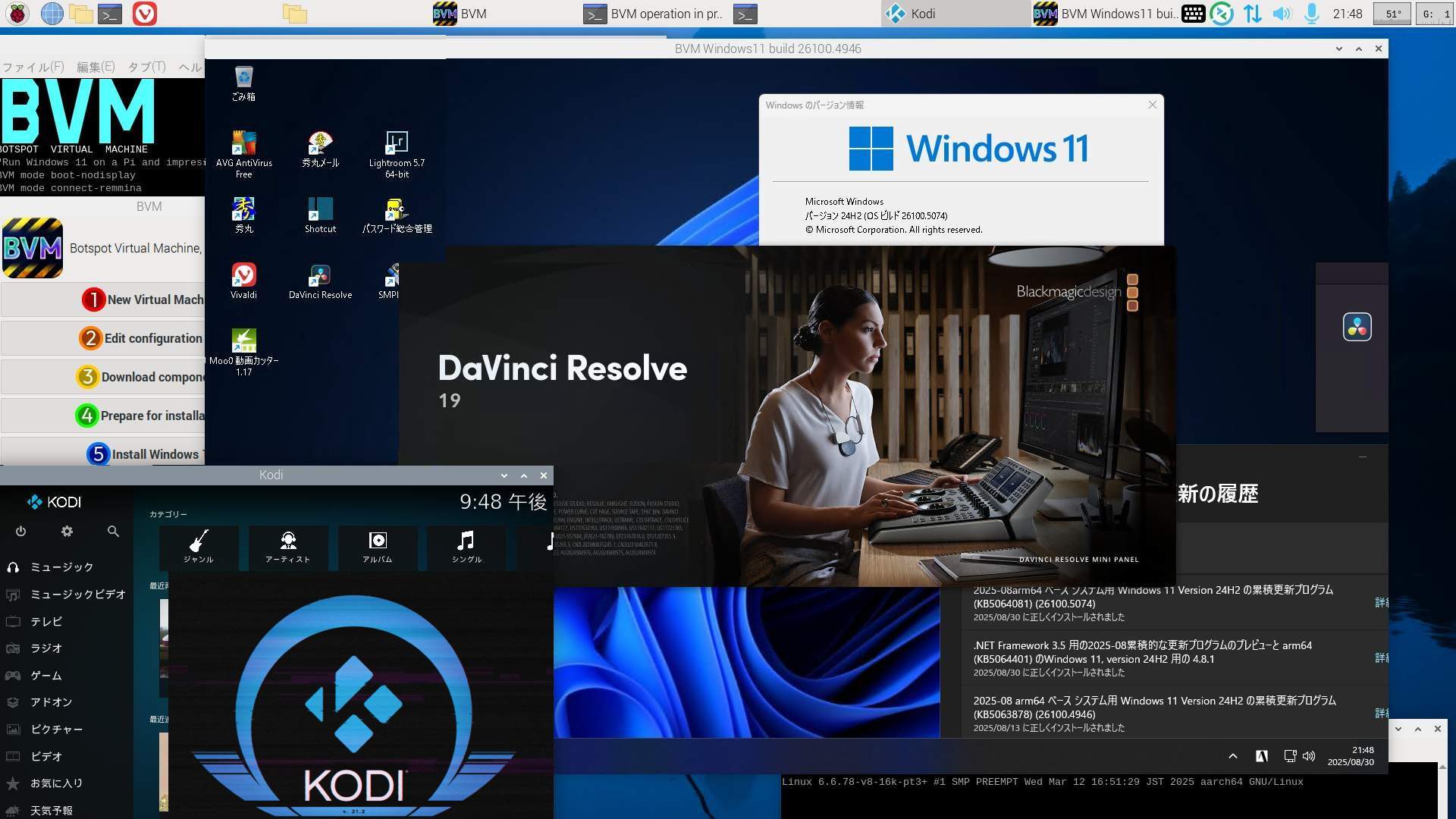
Task: Open Kodi settings gear icon
Action: pos(67,532)
